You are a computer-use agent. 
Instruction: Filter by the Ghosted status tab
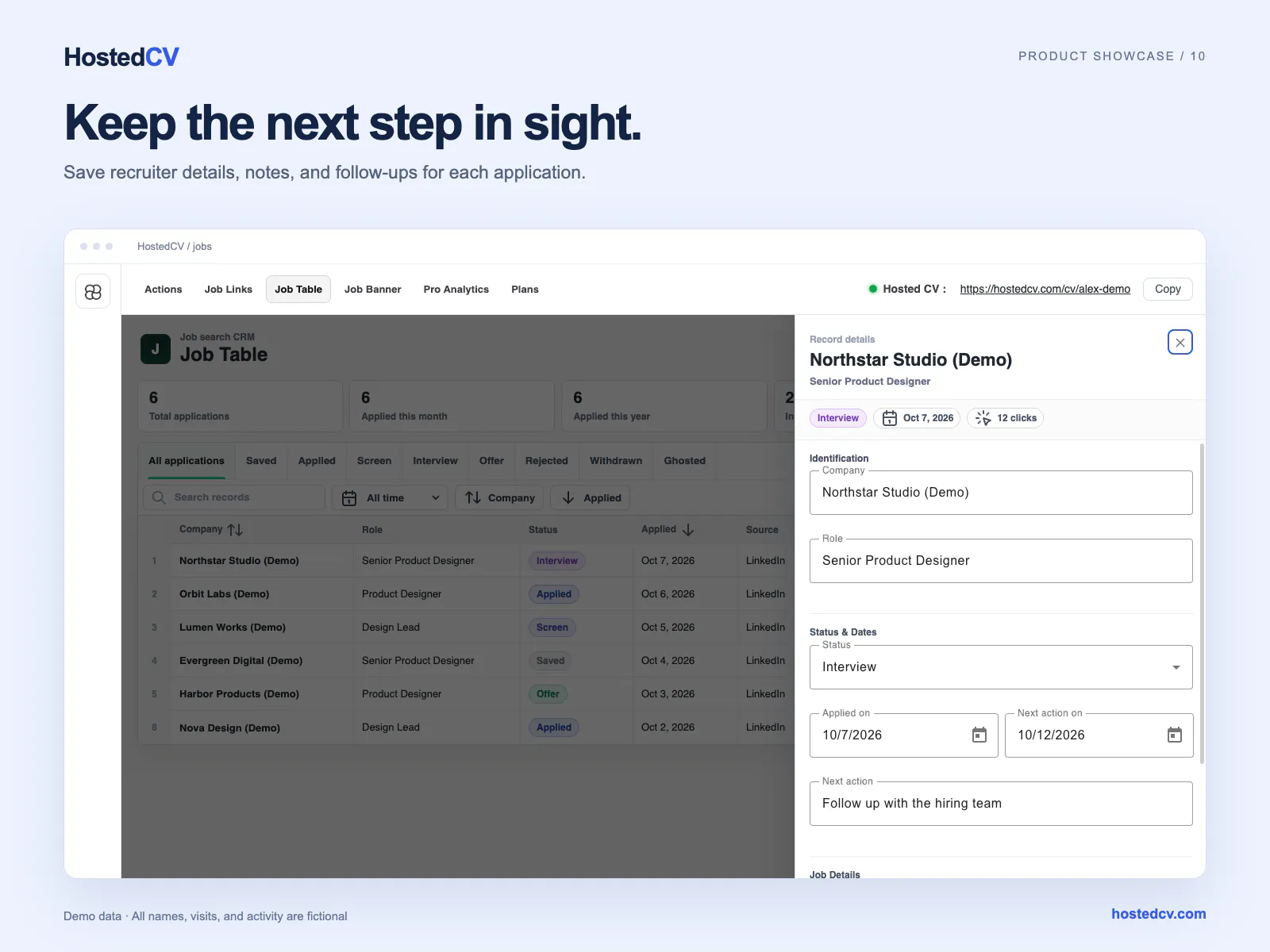tap(685, 461)
